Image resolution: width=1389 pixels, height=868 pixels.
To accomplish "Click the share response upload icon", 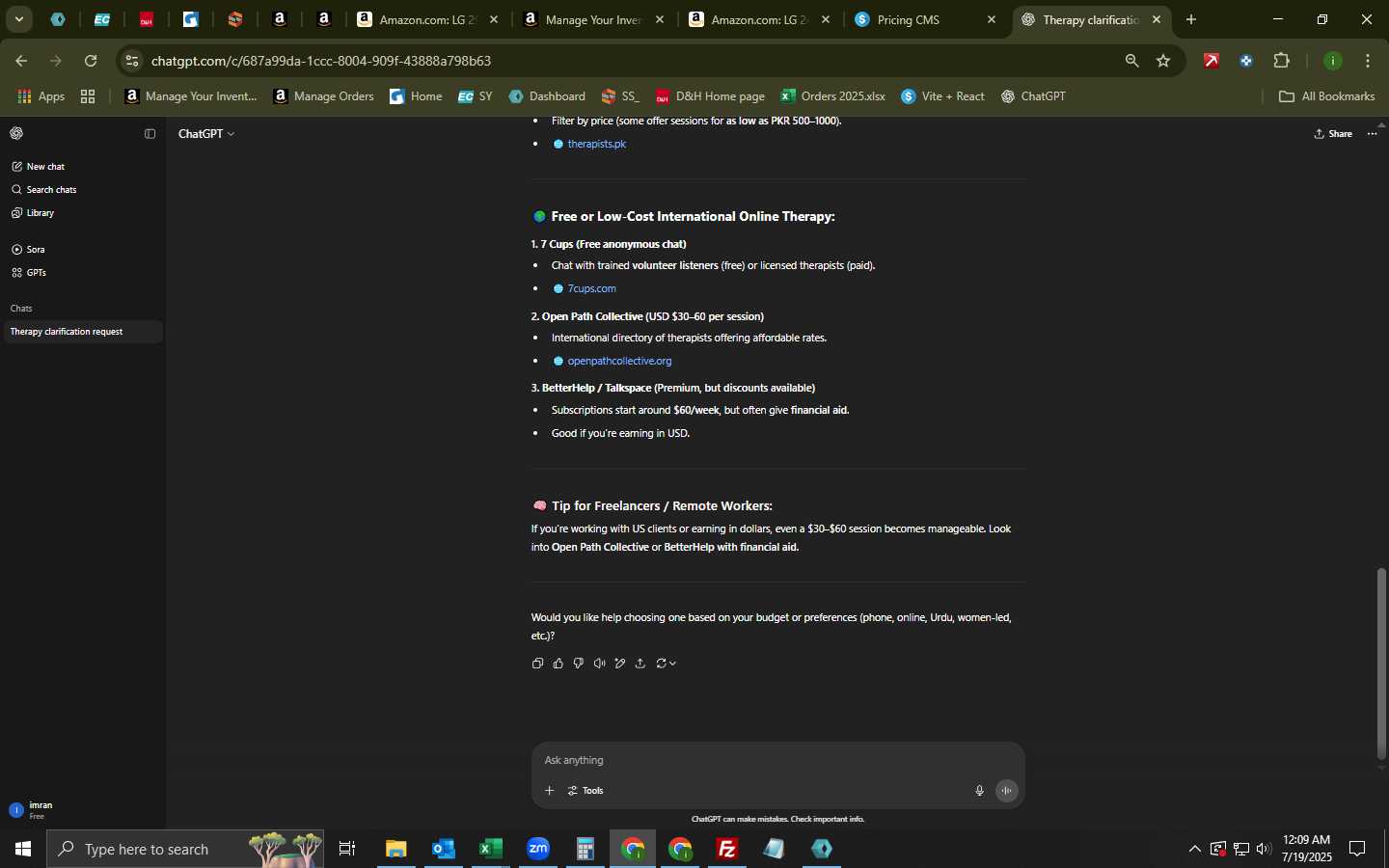I will tap(640, 664).
